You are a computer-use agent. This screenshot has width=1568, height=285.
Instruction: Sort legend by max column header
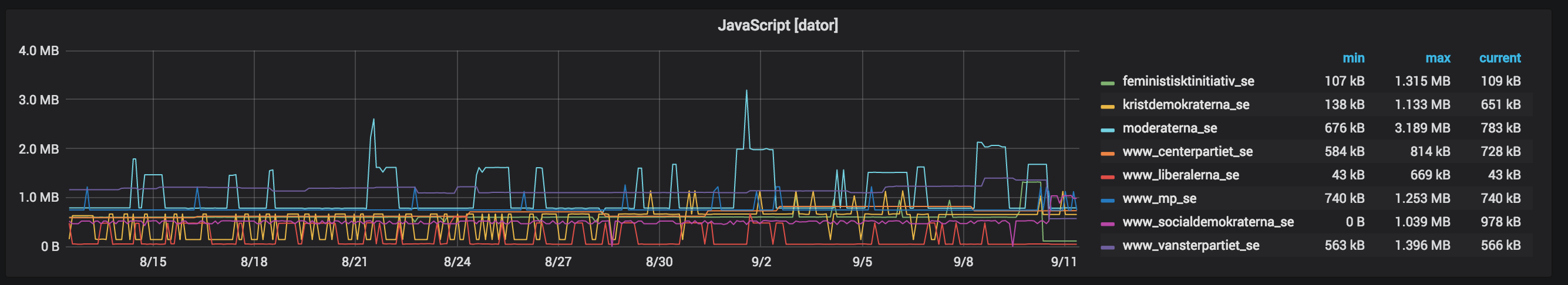pyautogui.click(x=1438, y=58)
